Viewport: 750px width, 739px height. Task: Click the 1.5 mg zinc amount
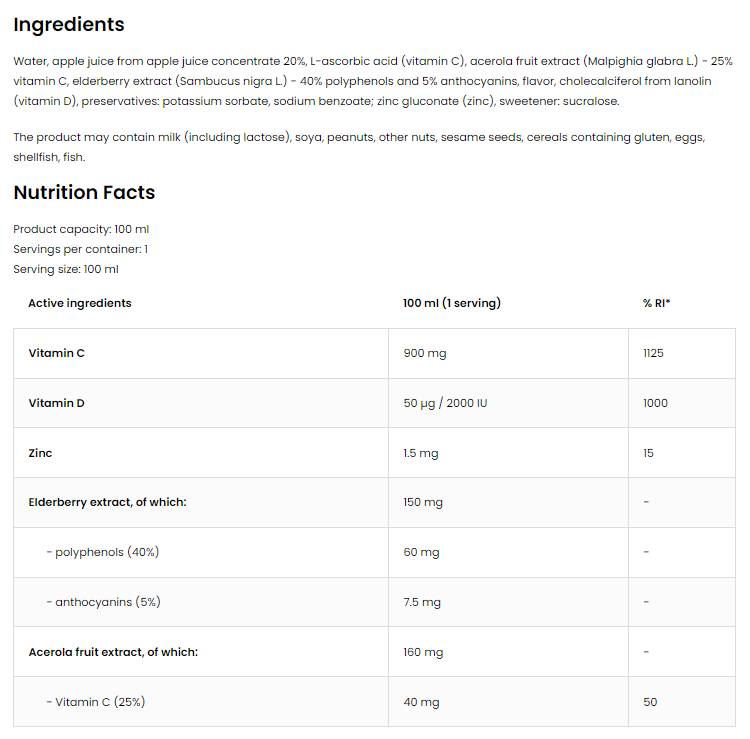[421, 453]
